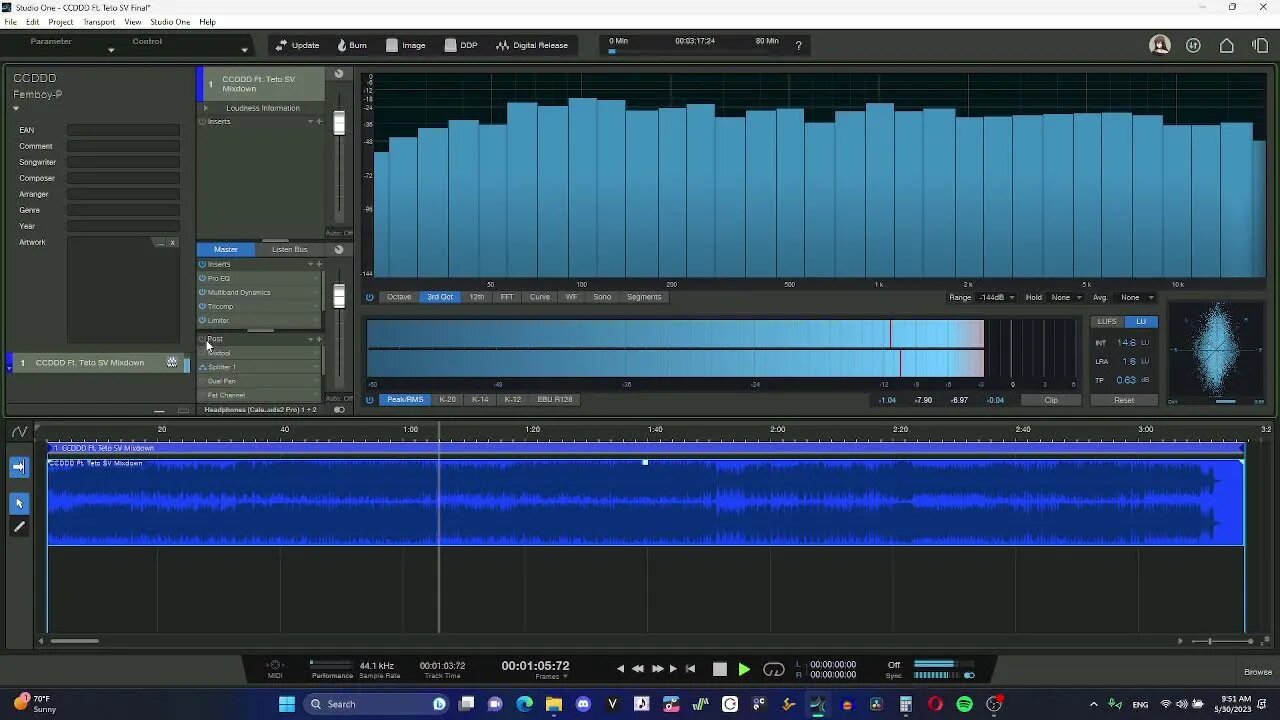Toggle the Headphones output switch
This screenshot has height=720, width=1280.
click(x=339, y=410)
